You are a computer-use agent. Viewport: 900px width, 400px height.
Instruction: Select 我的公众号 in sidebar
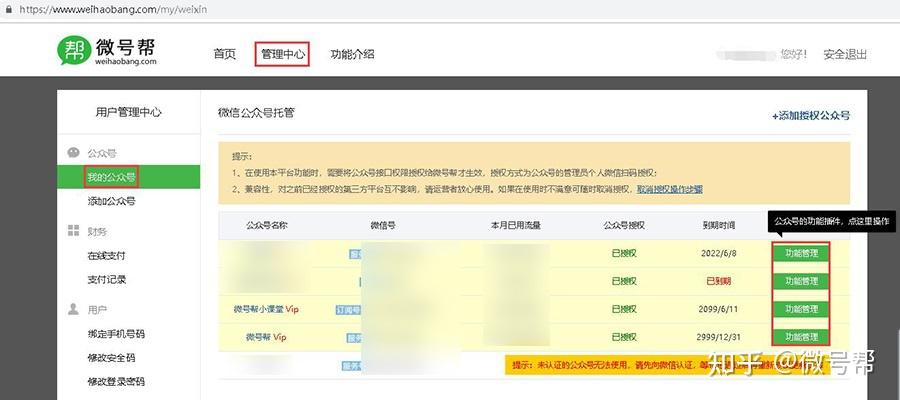point(111,177)
